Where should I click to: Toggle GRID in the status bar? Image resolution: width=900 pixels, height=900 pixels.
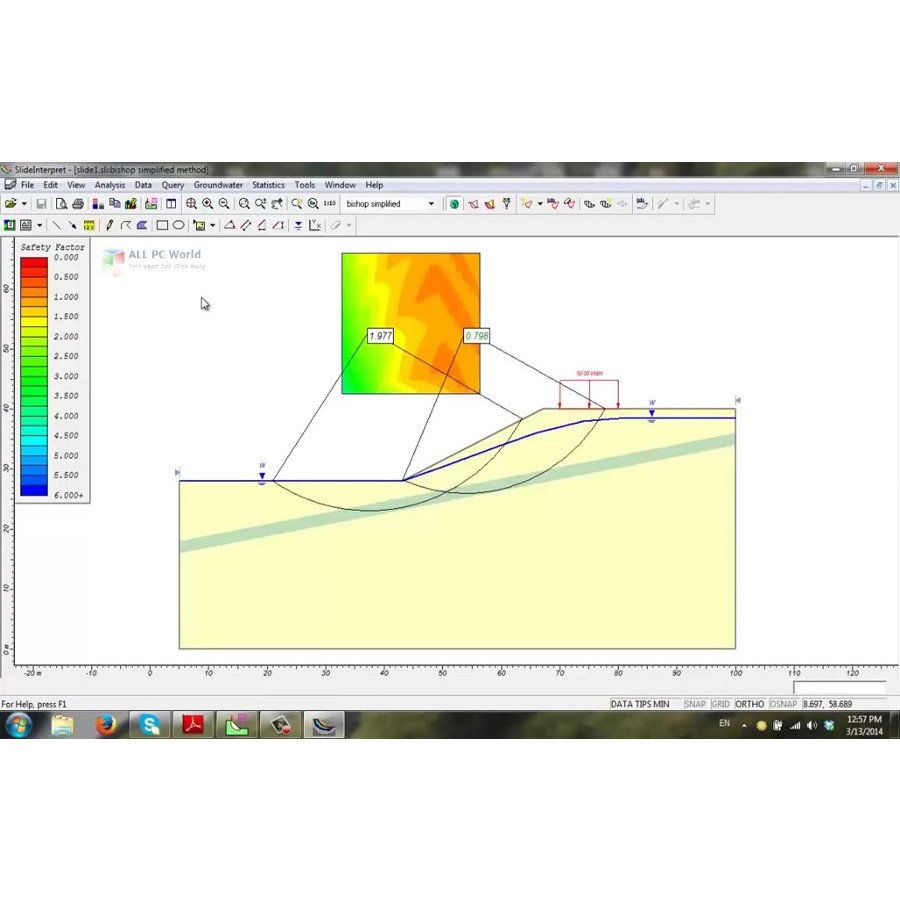point(720,704)
